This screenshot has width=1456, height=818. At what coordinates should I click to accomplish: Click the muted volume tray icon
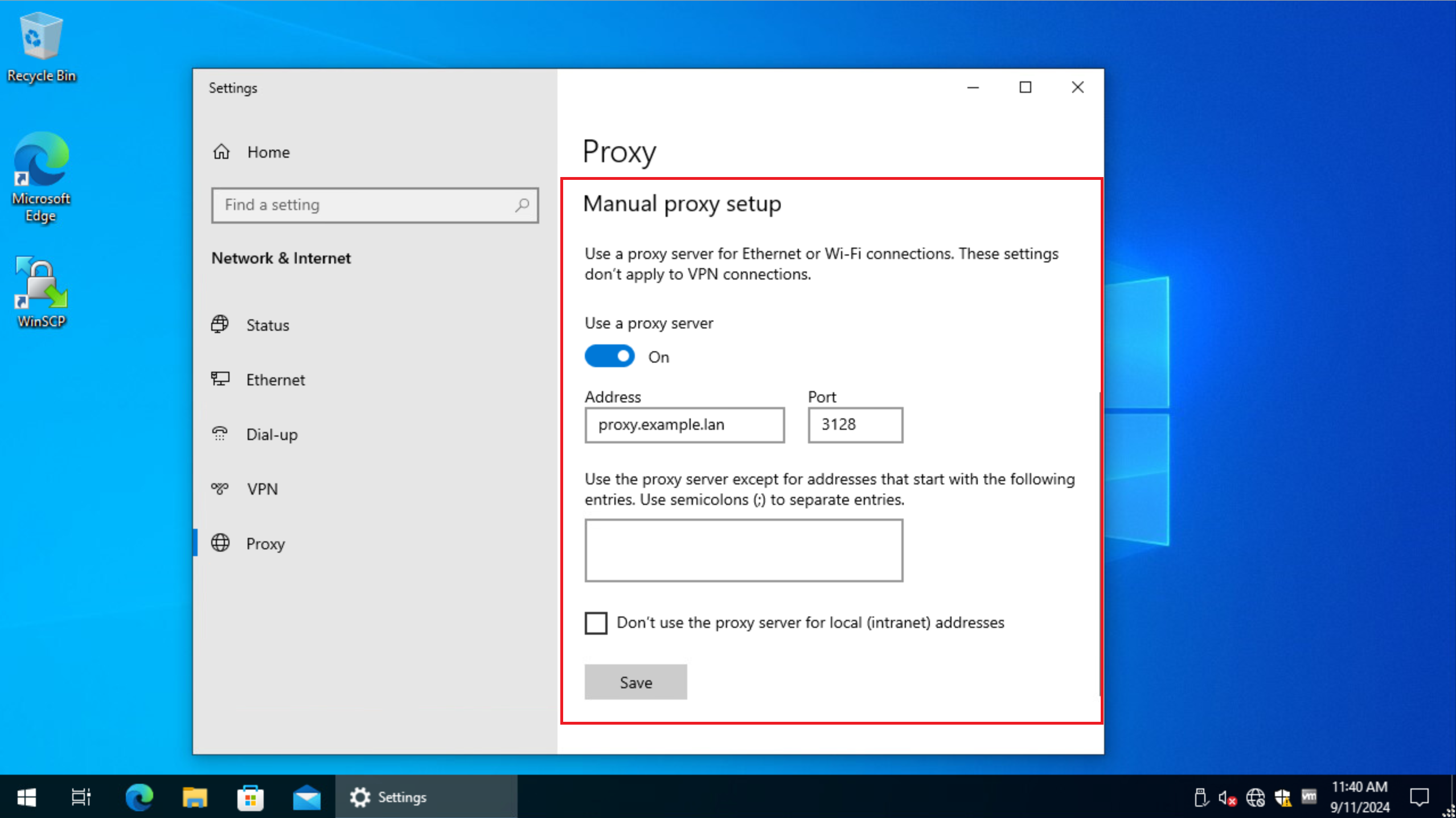tap(1227, 798)
